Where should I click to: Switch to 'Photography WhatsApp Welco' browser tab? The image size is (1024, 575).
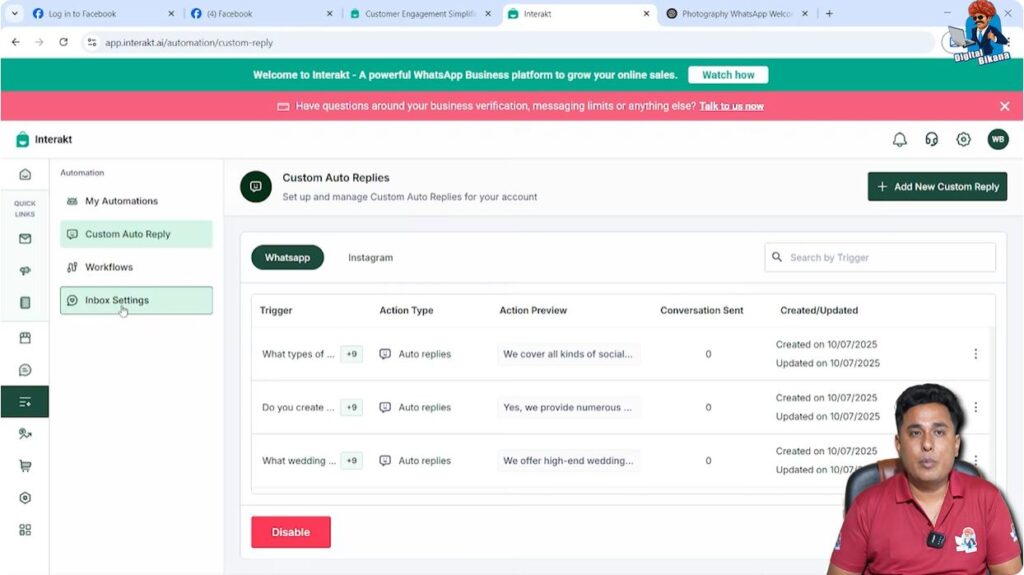point(737,14)
